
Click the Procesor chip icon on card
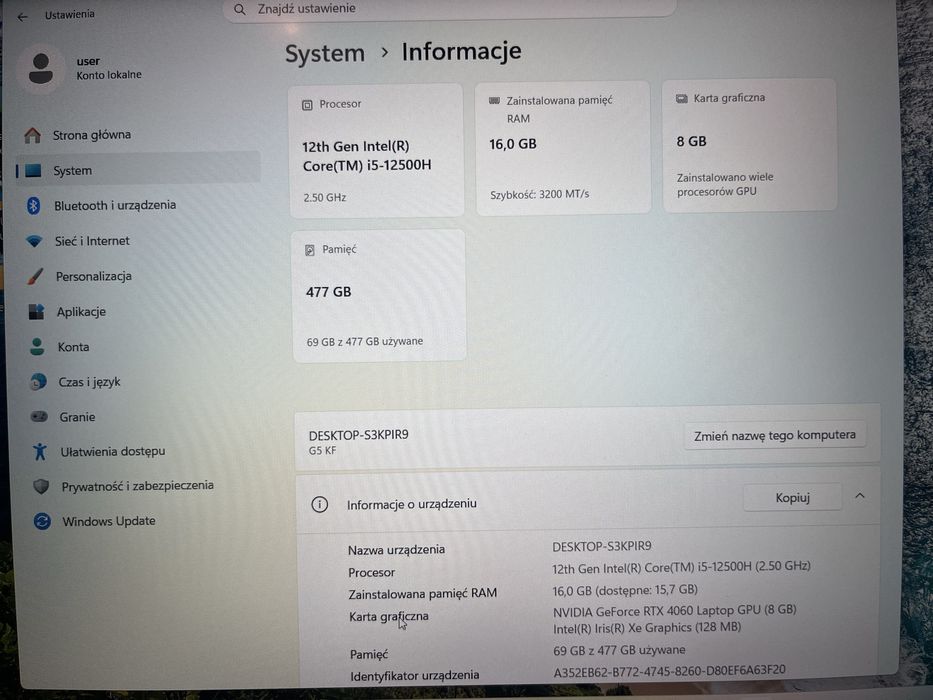[307, 105]
